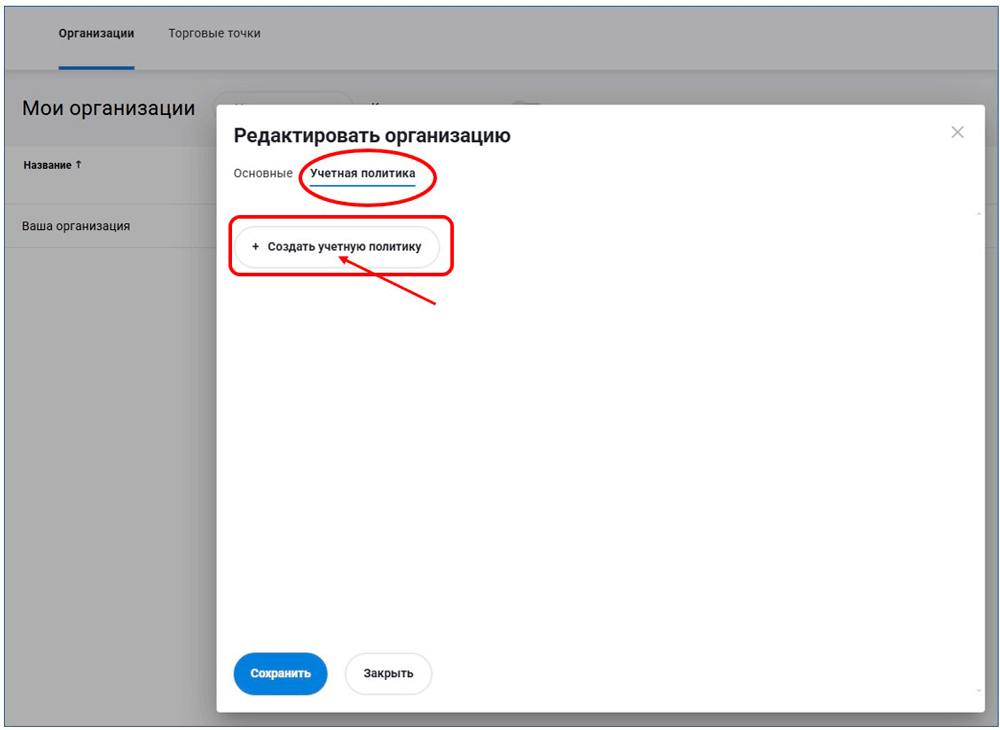Select the Ваша организация row
The height and width of the screenshot is (730, 1000).
coord(76,226)
